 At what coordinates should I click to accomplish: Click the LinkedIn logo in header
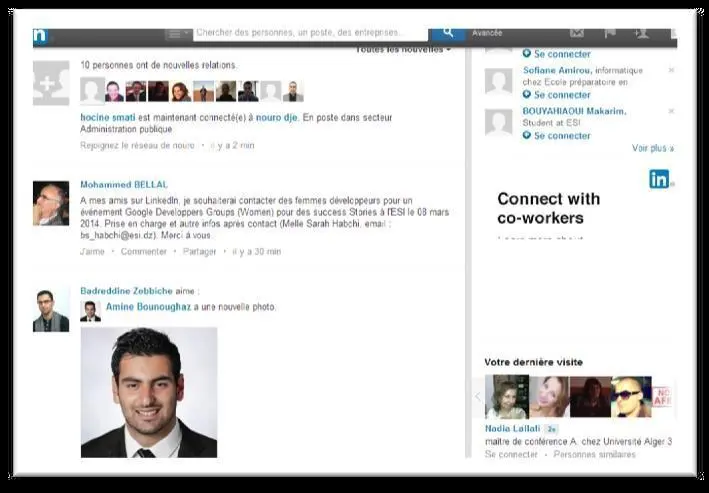[x=40, y=35]
